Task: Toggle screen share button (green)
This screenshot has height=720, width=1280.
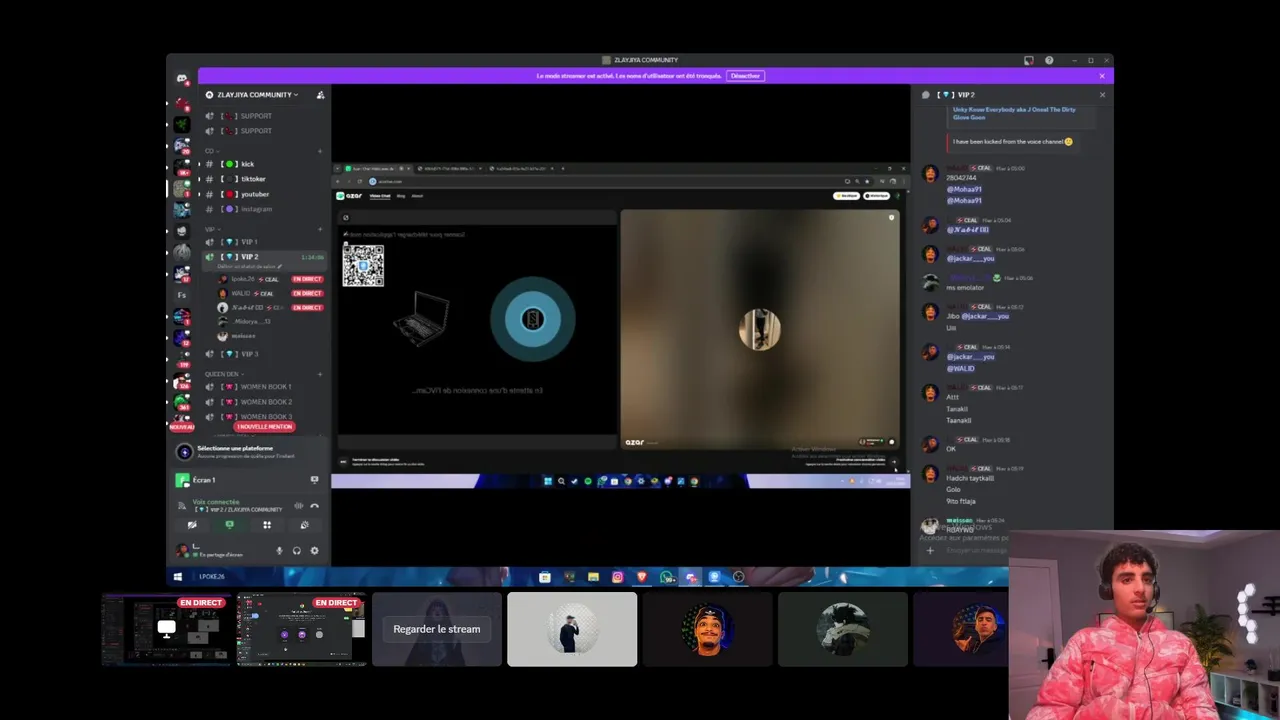Action: 229,525
